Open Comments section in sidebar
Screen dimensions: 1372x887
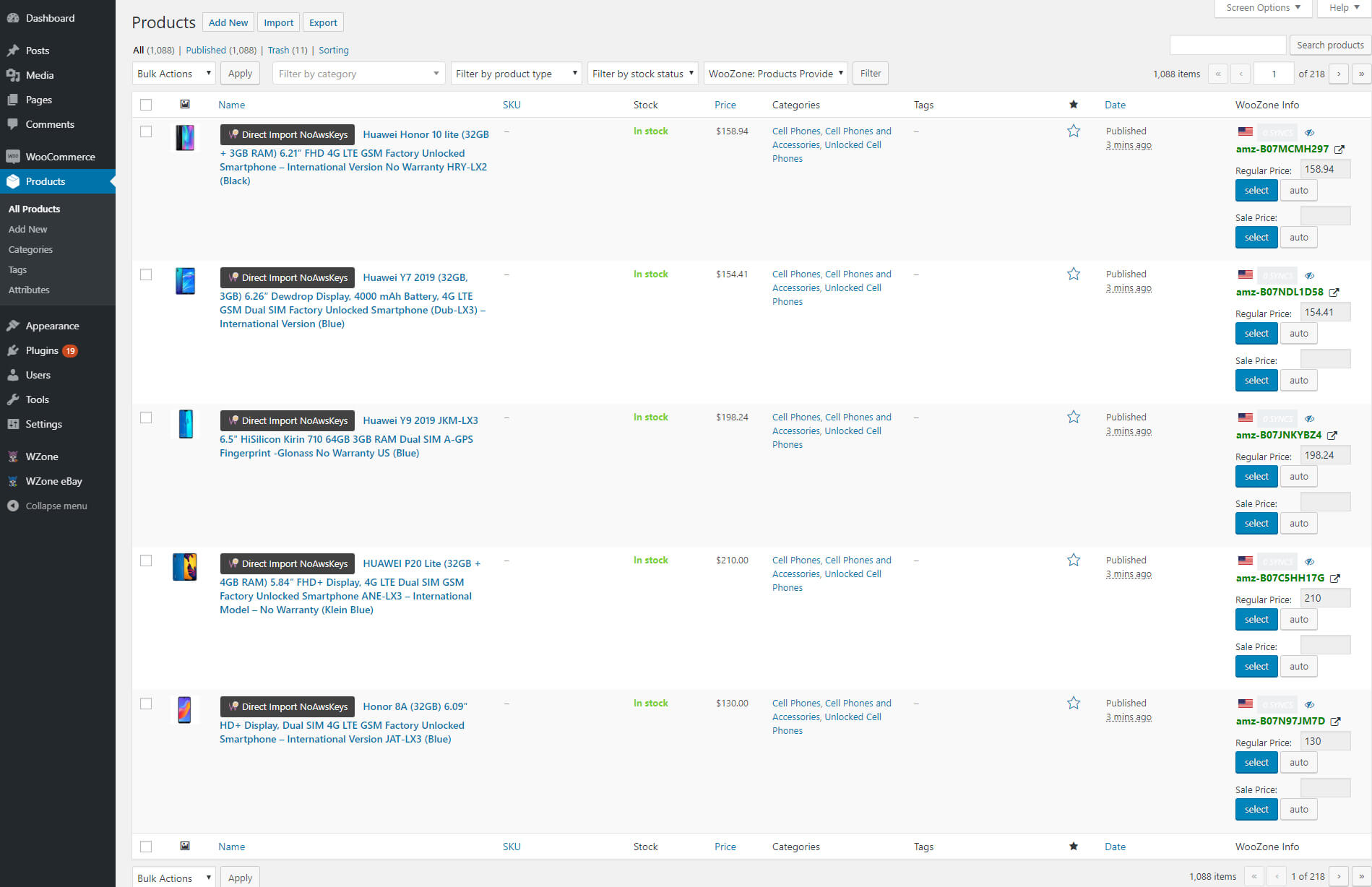pos(50,124)
